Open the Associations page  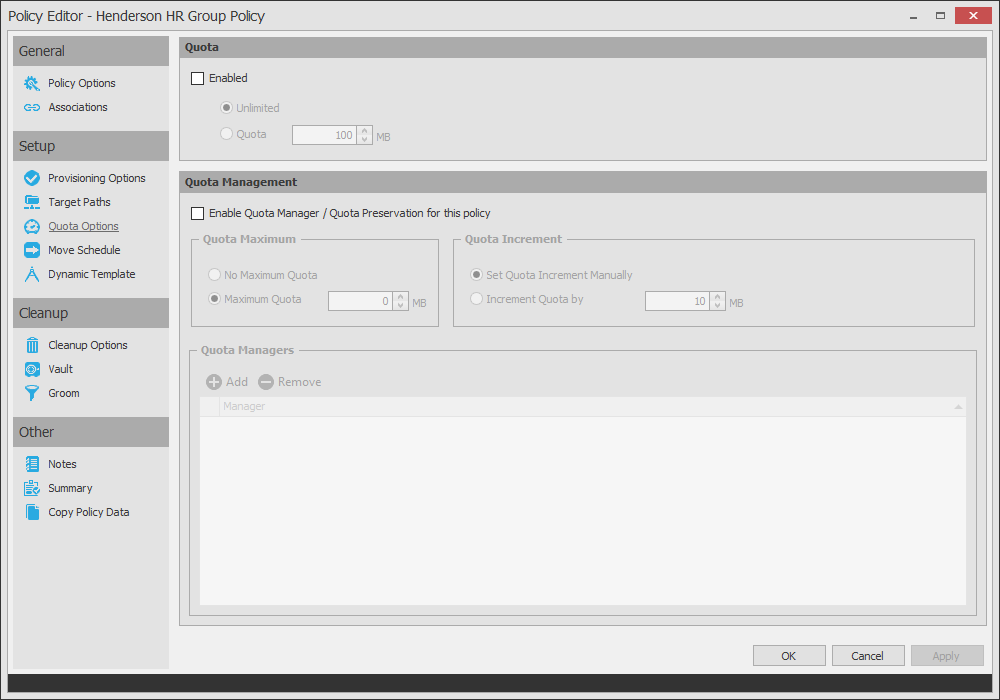click(x=78, y=107)
